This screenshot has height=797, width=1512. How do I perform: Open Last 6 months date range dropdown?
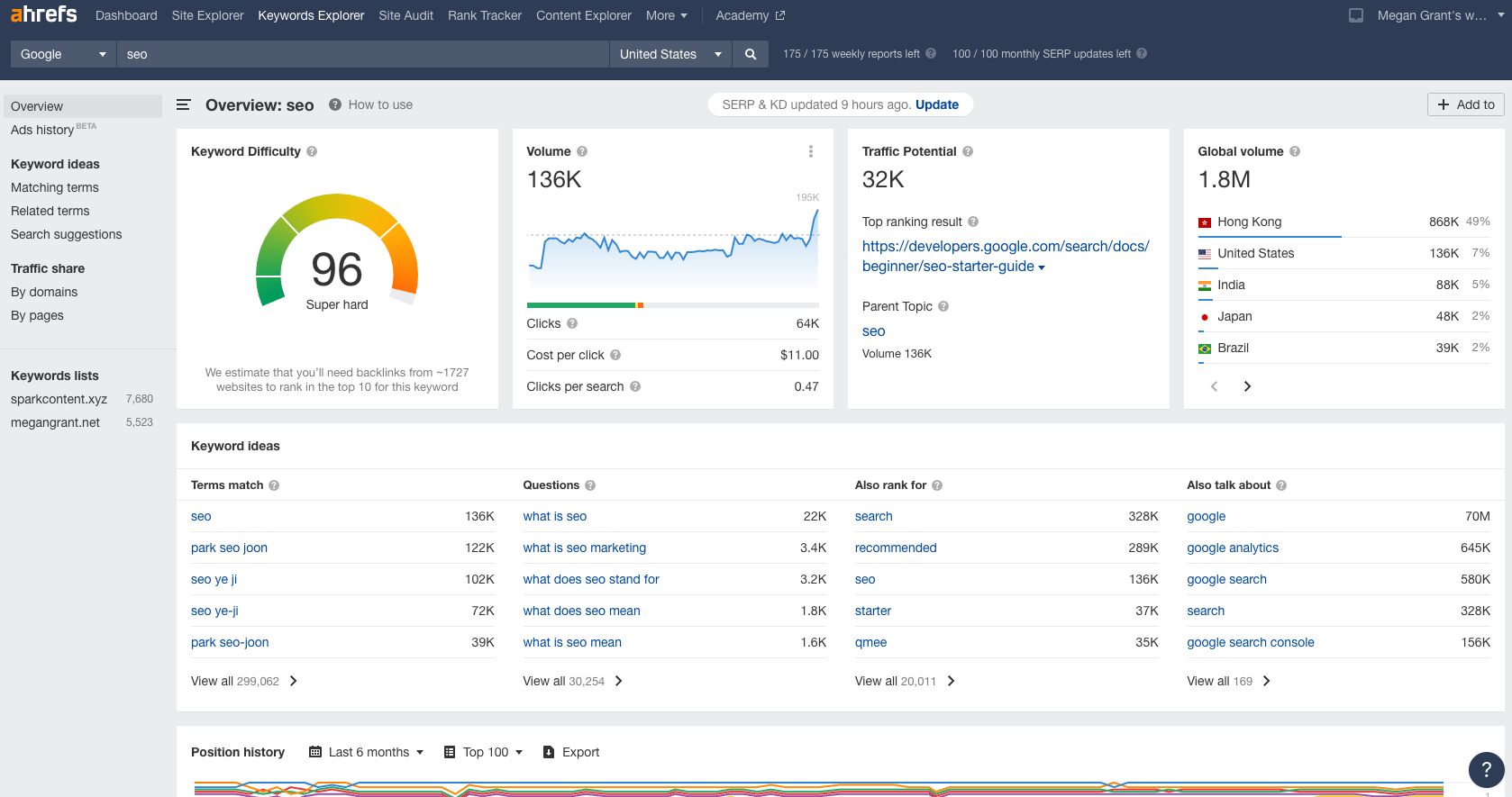[367, 752]
